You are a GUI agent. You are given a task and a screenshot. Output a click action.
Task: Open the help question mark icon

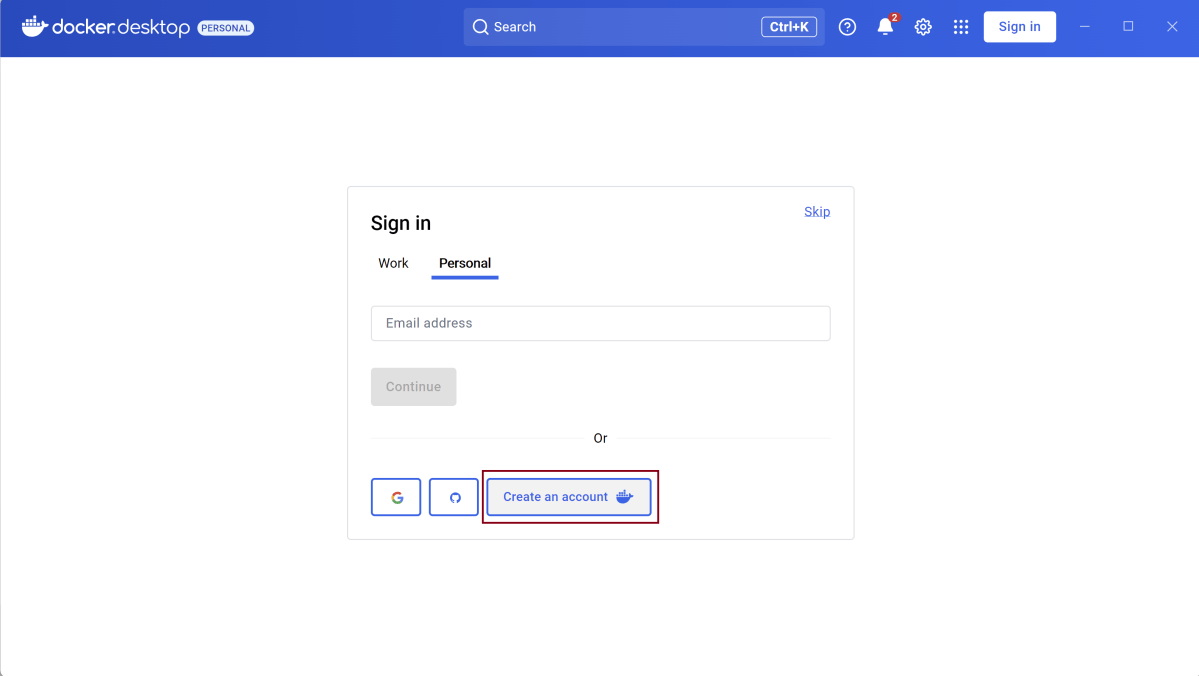pos(847,27)
